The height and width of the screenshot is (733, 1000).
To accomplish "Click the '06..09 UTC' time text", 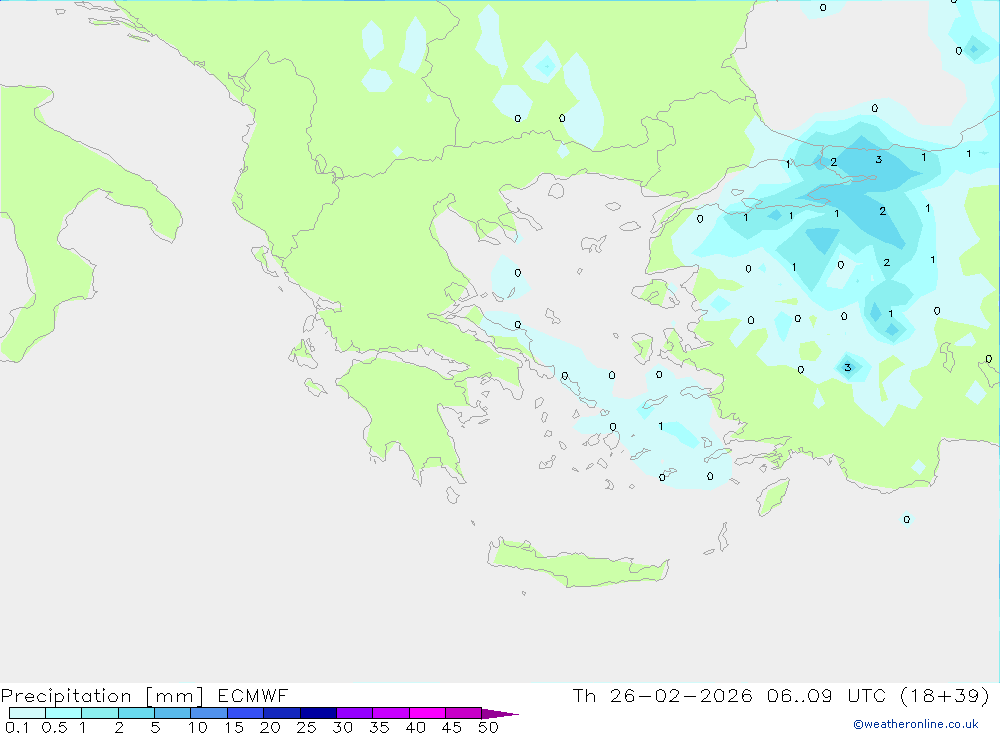I will (x=827, y=696).
